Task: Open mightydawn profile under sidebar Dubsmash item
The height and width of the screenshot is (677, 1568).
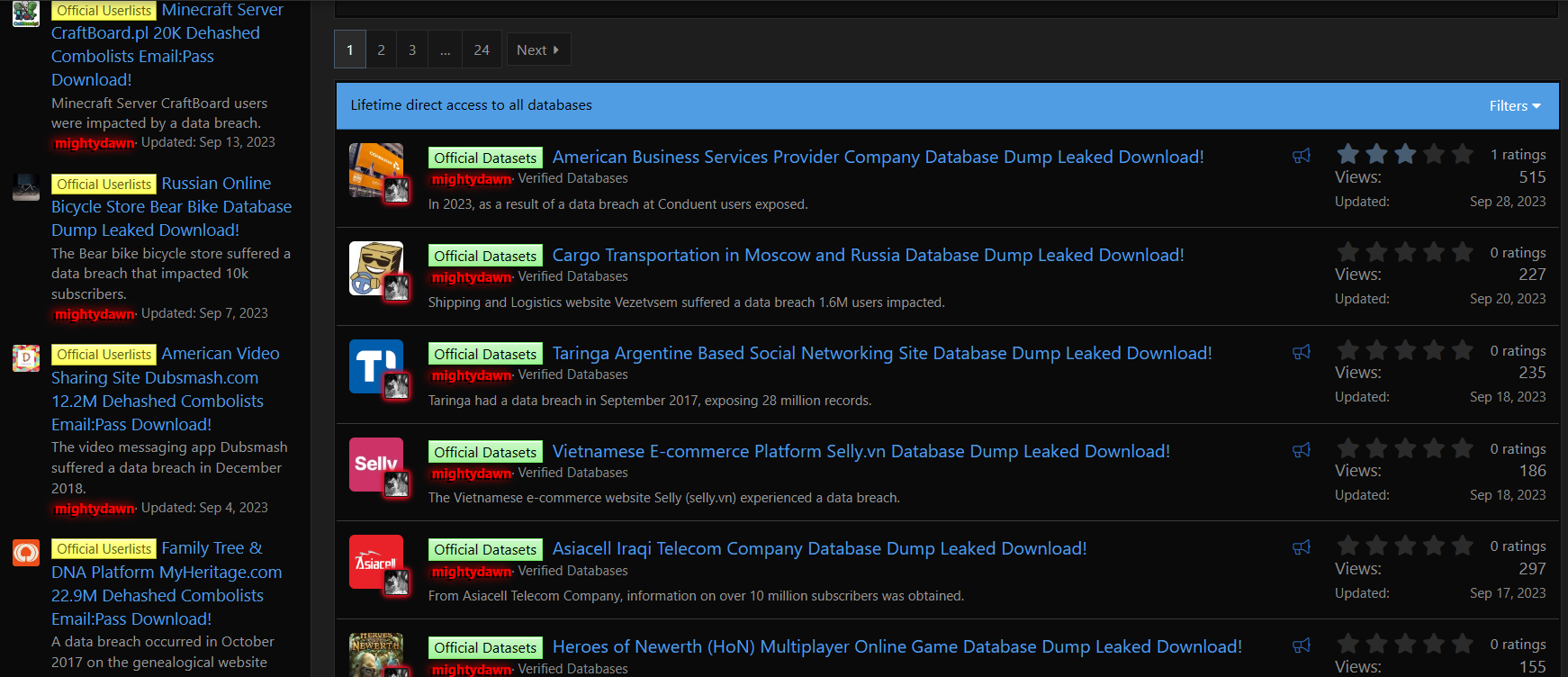Action: point(95,509)
